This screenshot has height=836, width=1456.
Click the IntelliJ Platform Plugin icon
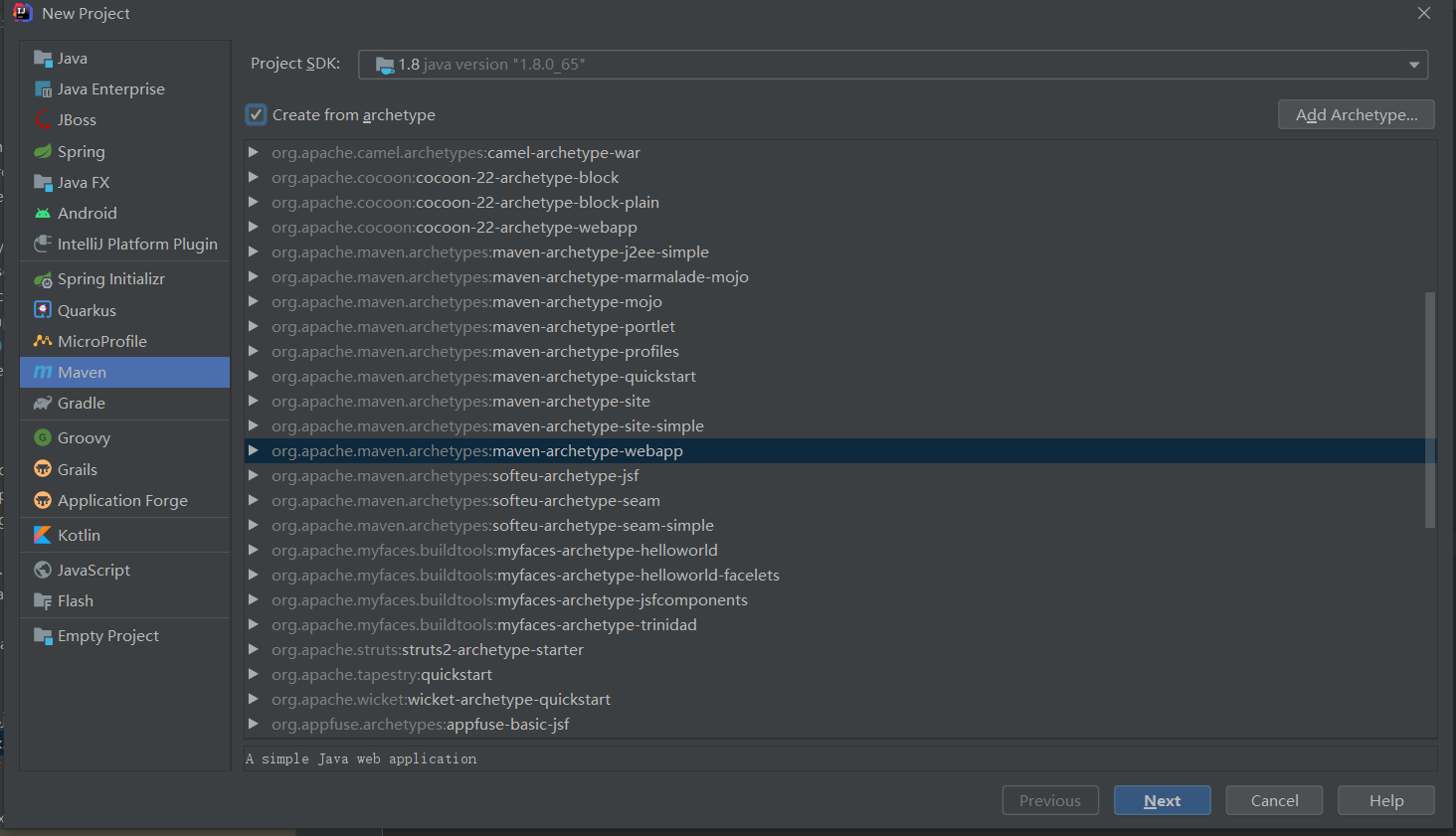43,245
